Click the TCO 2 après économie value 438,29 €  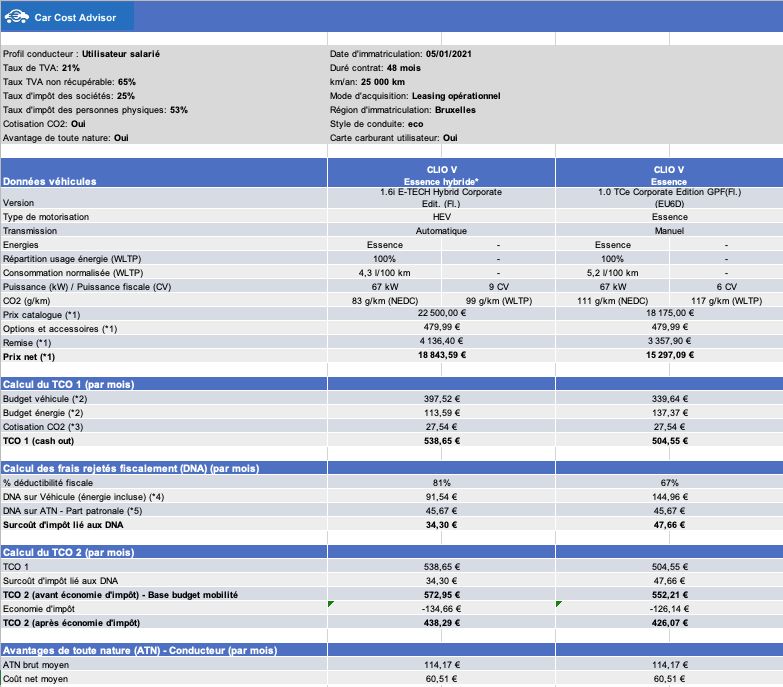[x=442, y=623]
